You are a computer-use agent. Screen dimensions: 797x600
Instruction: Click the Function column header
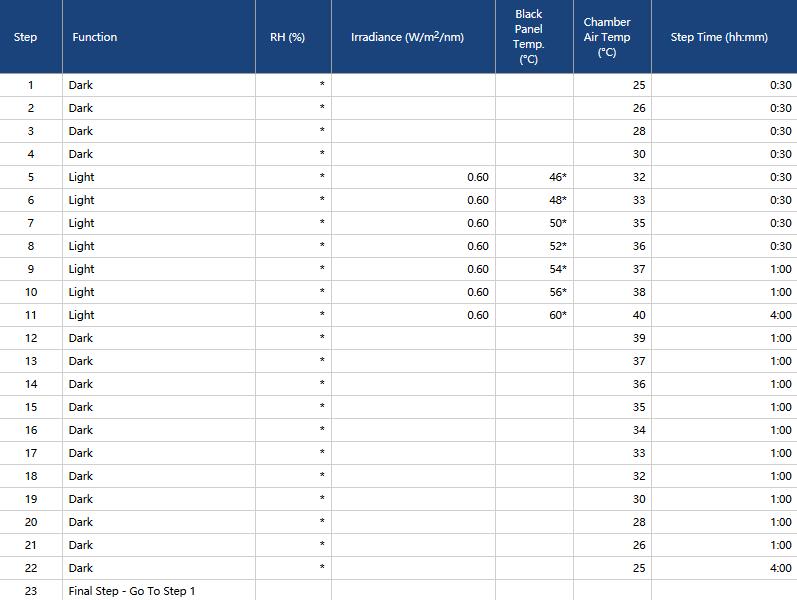pyautogui.click(x=95, y=37)
